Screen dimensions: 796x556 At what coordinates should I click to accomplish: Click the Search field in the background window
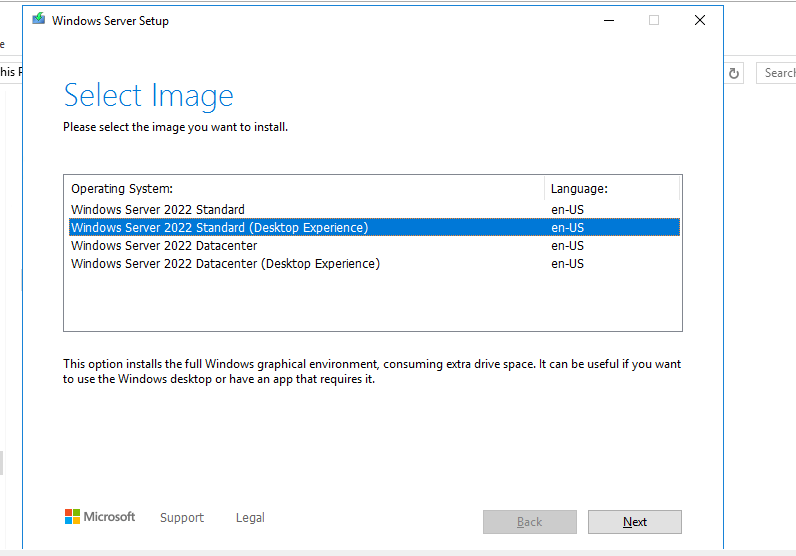click(778, 73)
